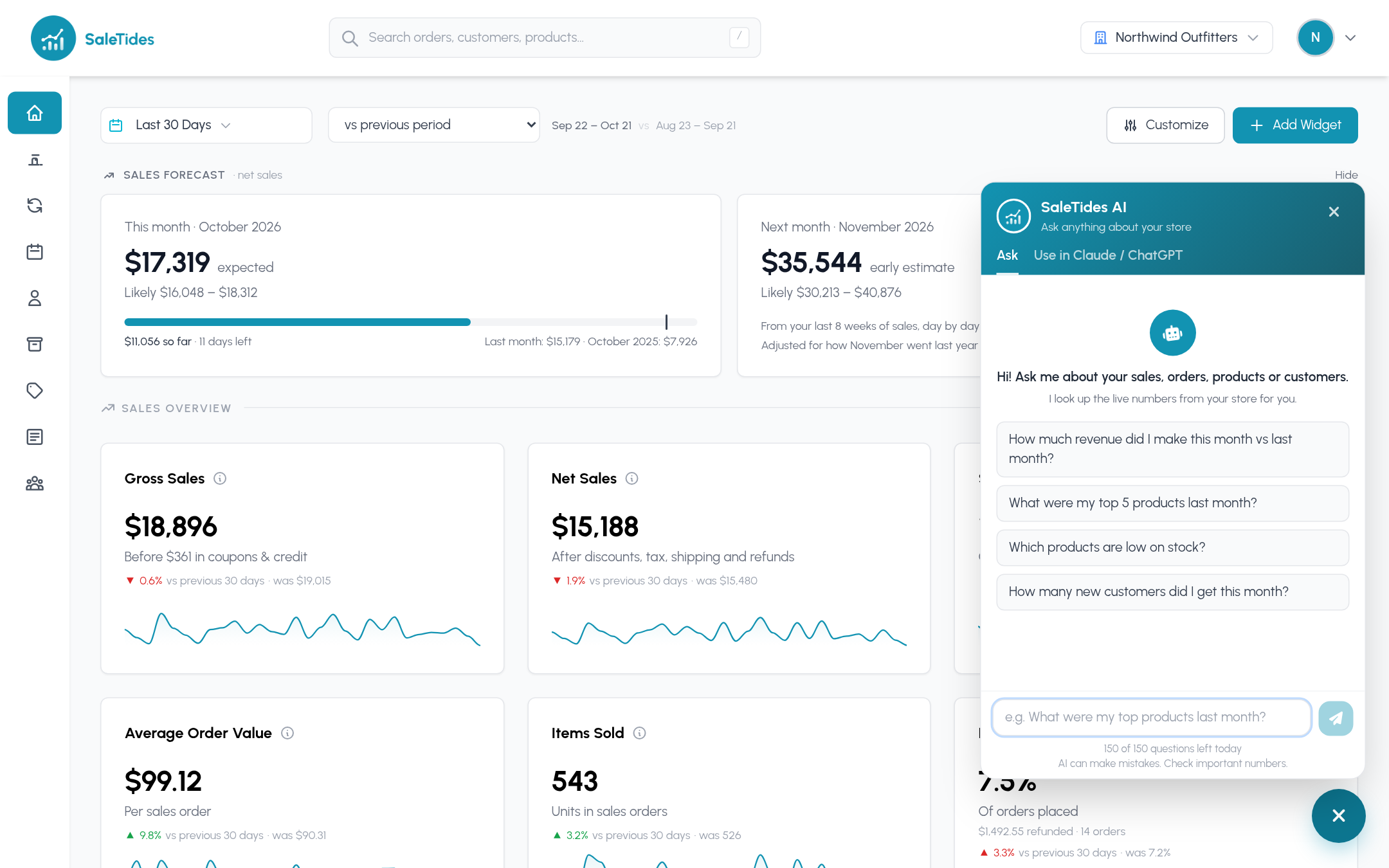Viewport: 1389px width, 868px height.
Task: Close the SaleTides AI panel
Action: [x=1334, y=212]
